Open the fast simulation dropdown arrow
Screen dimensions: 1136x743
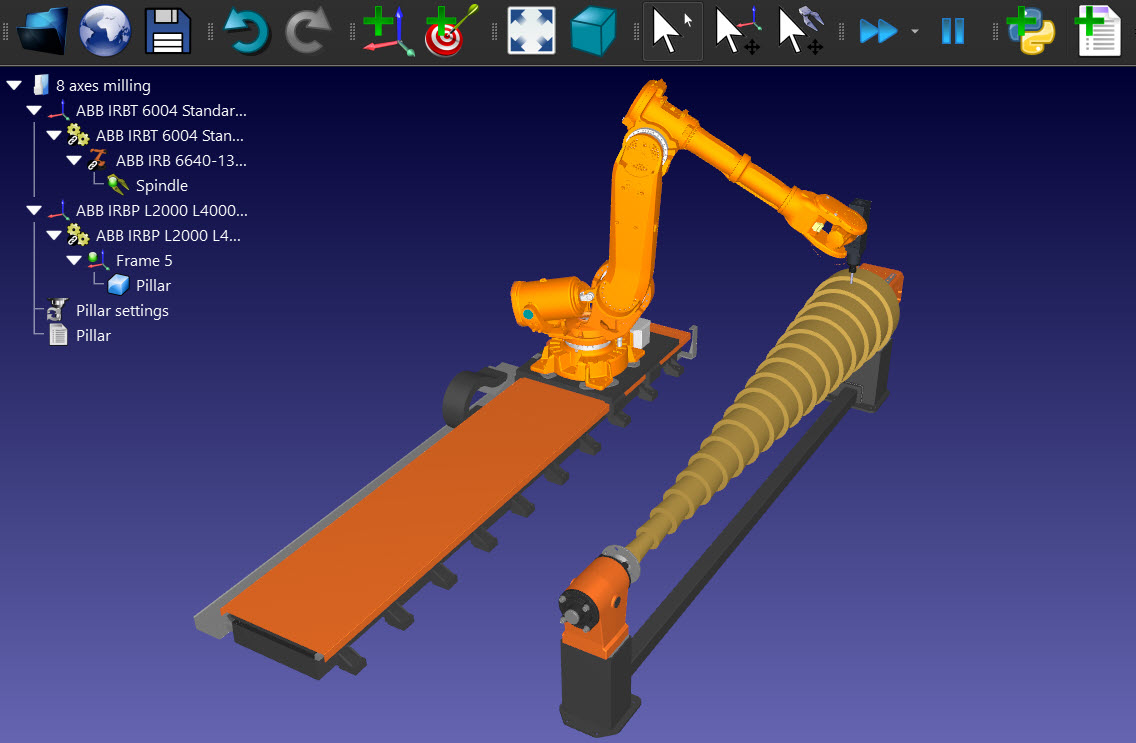point(915,32)
